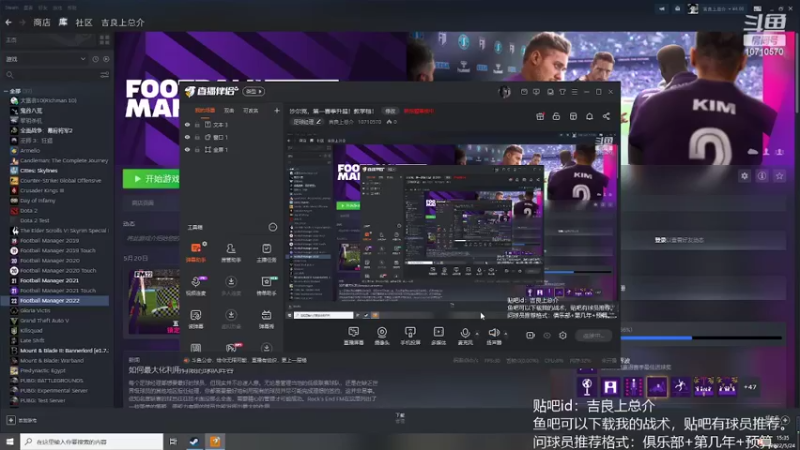This screenshot has width=800, height=450.
Task: Hide the 全屏1 source with its eye icon
Action: pos(187,149)
